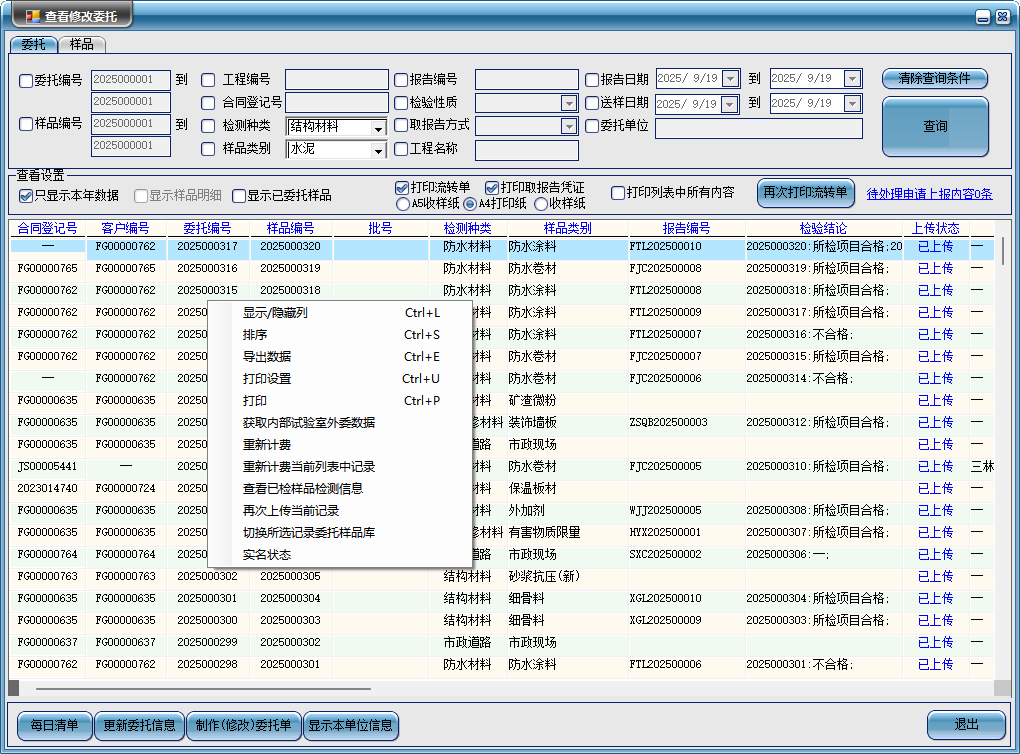The height and width of the screenshot is (754, 1020).
Task: Click 清除查询条件 button
Action: pyautogui.click(x=934, y=79)
